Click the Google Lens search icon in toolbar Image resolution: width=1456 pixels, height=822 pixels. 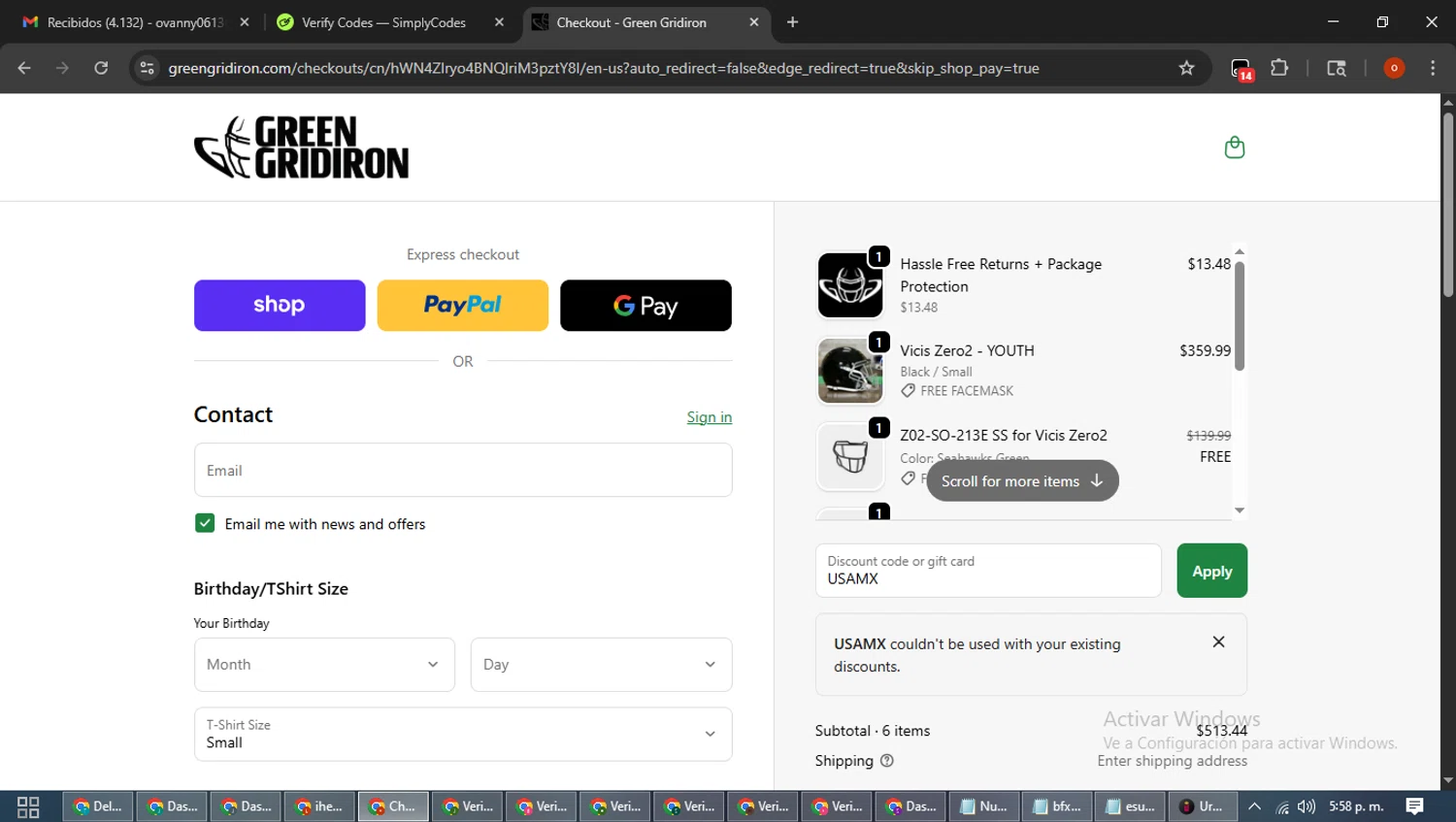pos(1337,68)
